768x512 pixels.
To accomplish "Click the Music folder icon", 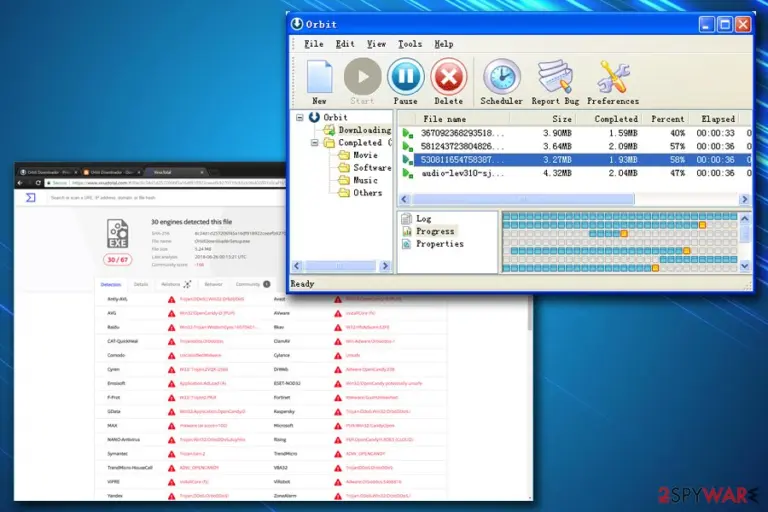I will (344, 180).
